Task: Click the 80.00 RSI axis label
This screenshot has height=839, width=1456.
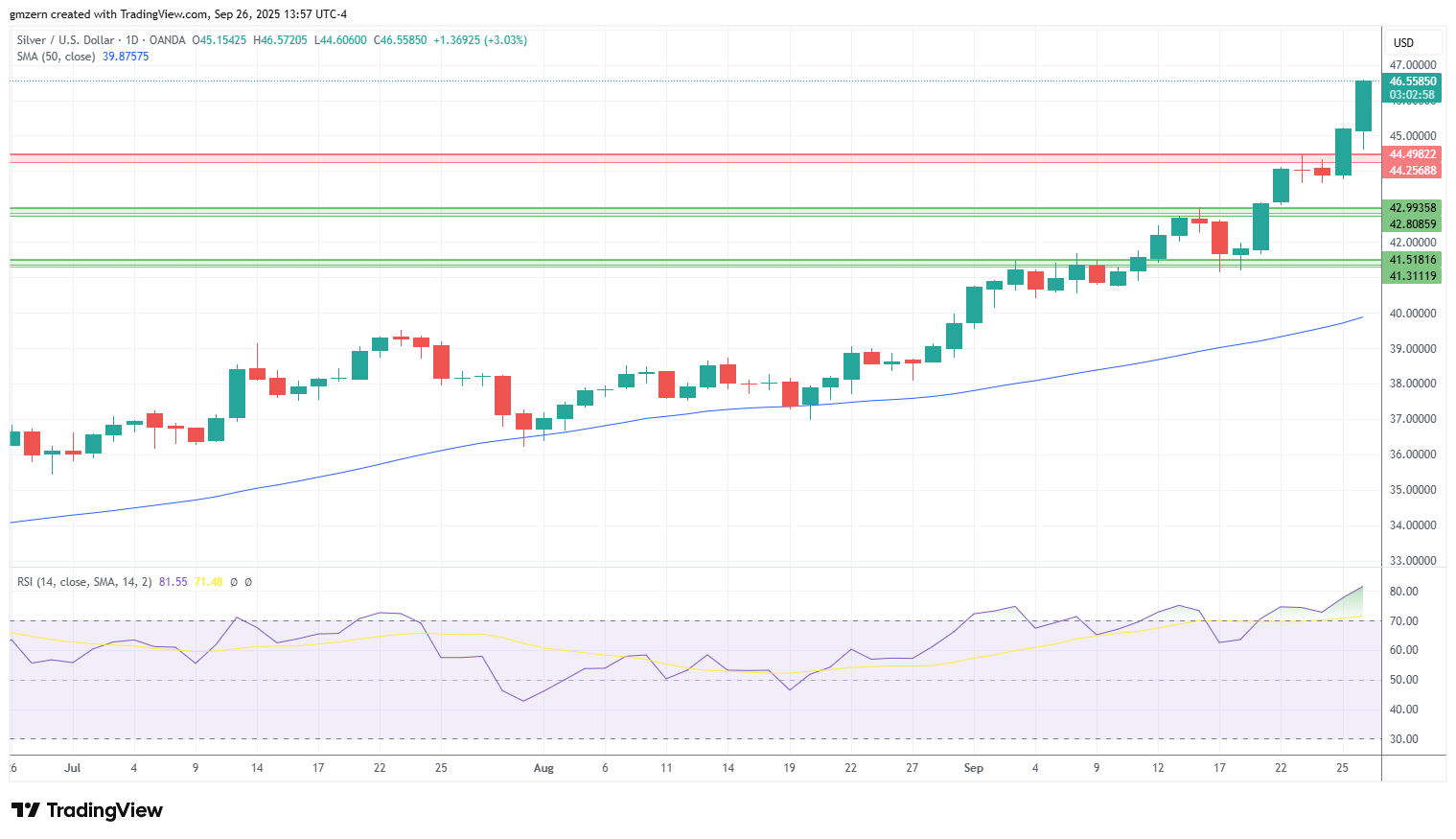Action: pos(1404,592)
